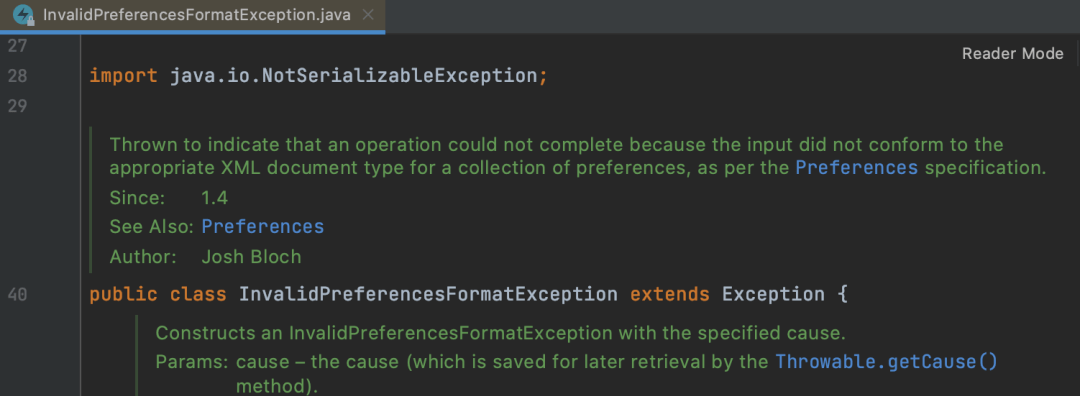Click the public keyword on line 40
Viewport: 1080px width, 396px height.
pos(123,295)
